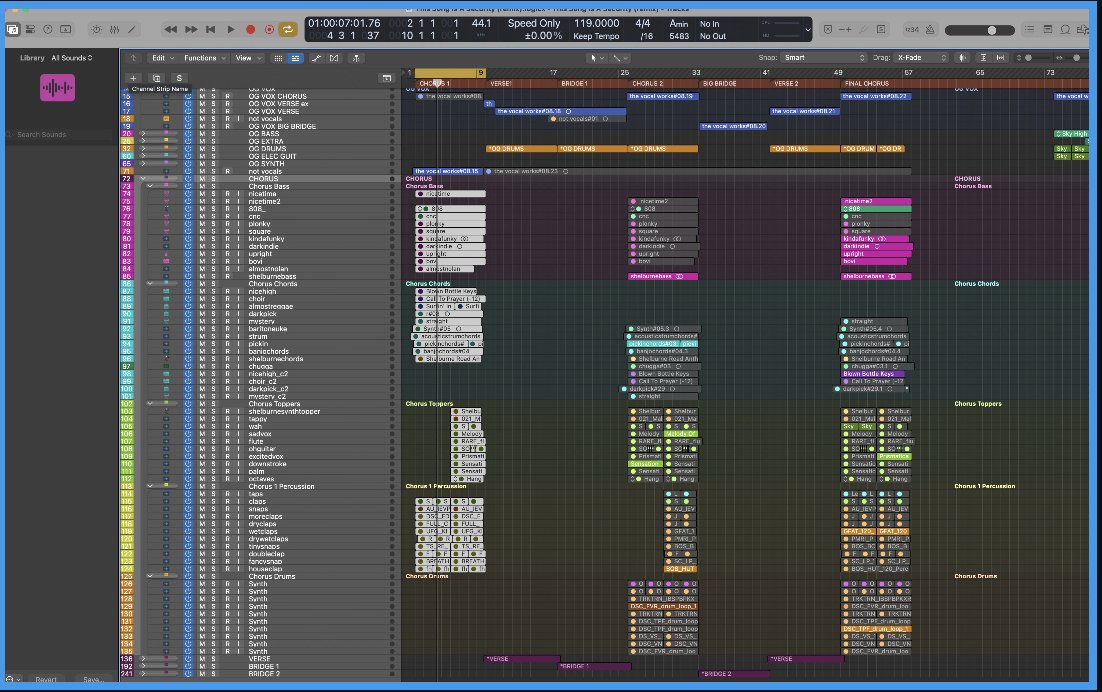Collapse the Chorus Toppers track stack
The width and height of the screenshot is (1102, 692).
click(x=150, y=404)
